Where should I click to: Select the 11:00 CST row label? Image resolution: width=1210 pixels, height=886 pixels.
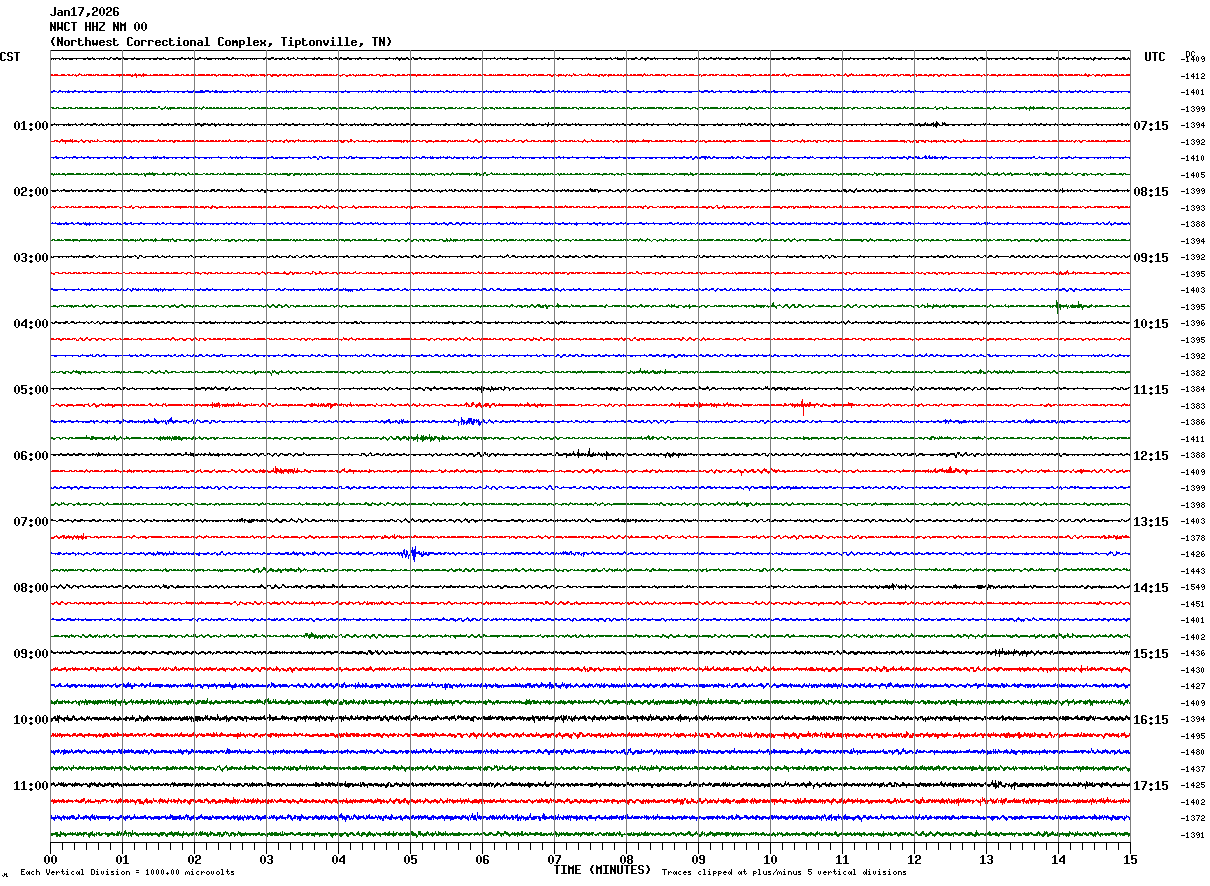(30, 786)
